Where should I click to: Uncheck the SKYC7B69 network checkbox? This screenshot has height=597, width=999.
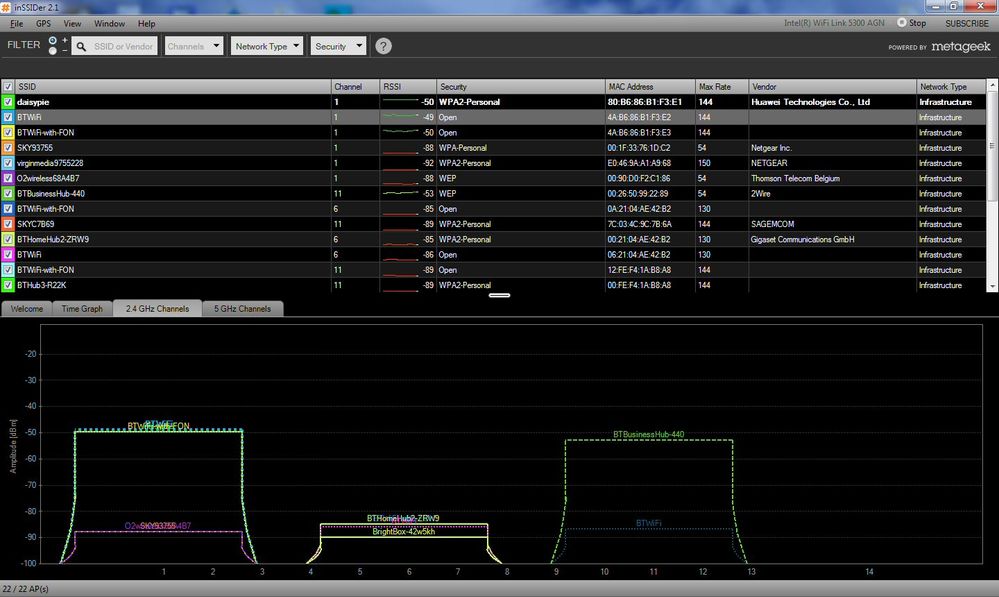pos(8,224)
